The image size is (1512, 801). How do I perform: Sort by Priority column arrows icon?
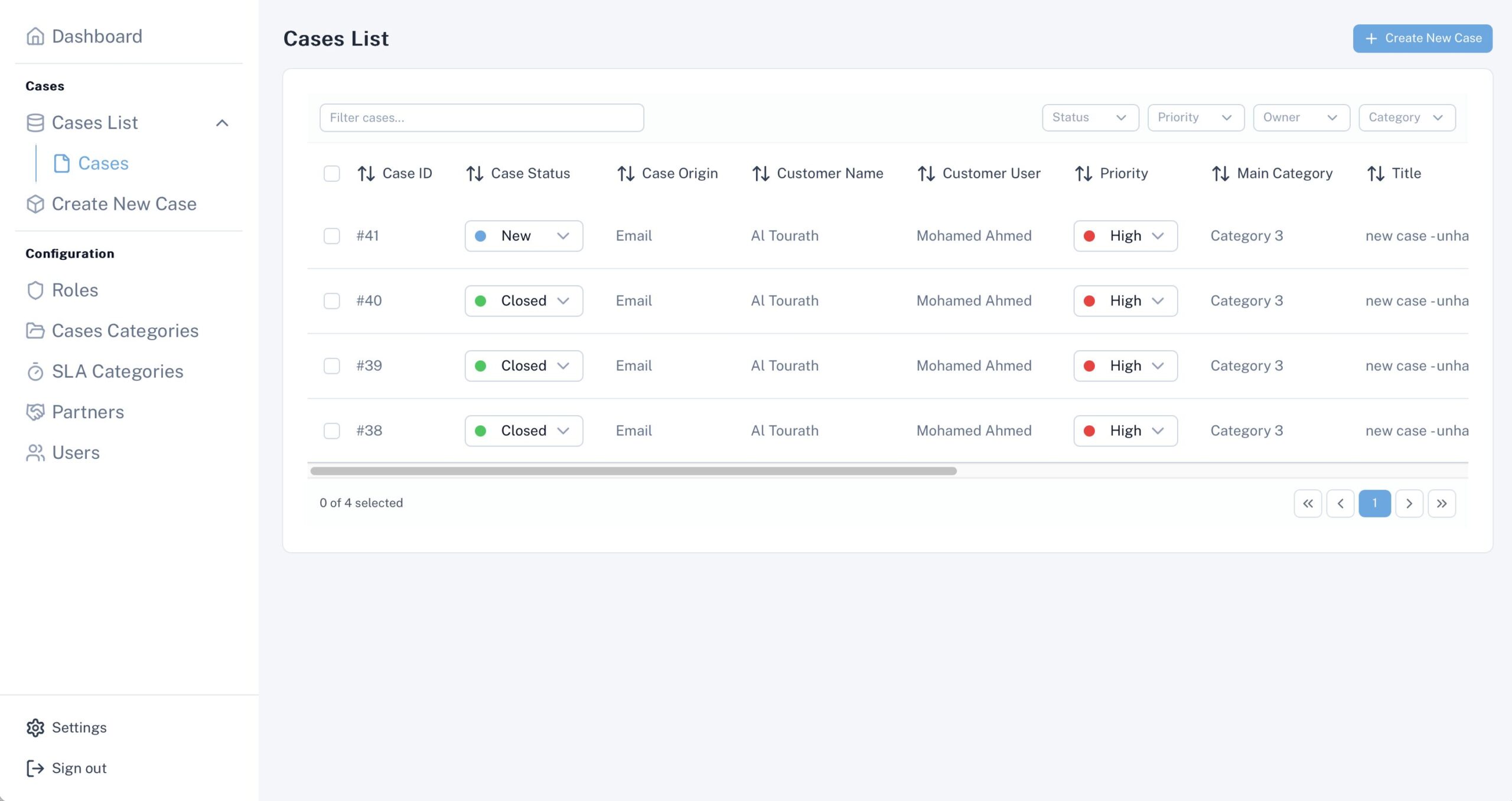pyautogui.click(x=1083, y=174)
